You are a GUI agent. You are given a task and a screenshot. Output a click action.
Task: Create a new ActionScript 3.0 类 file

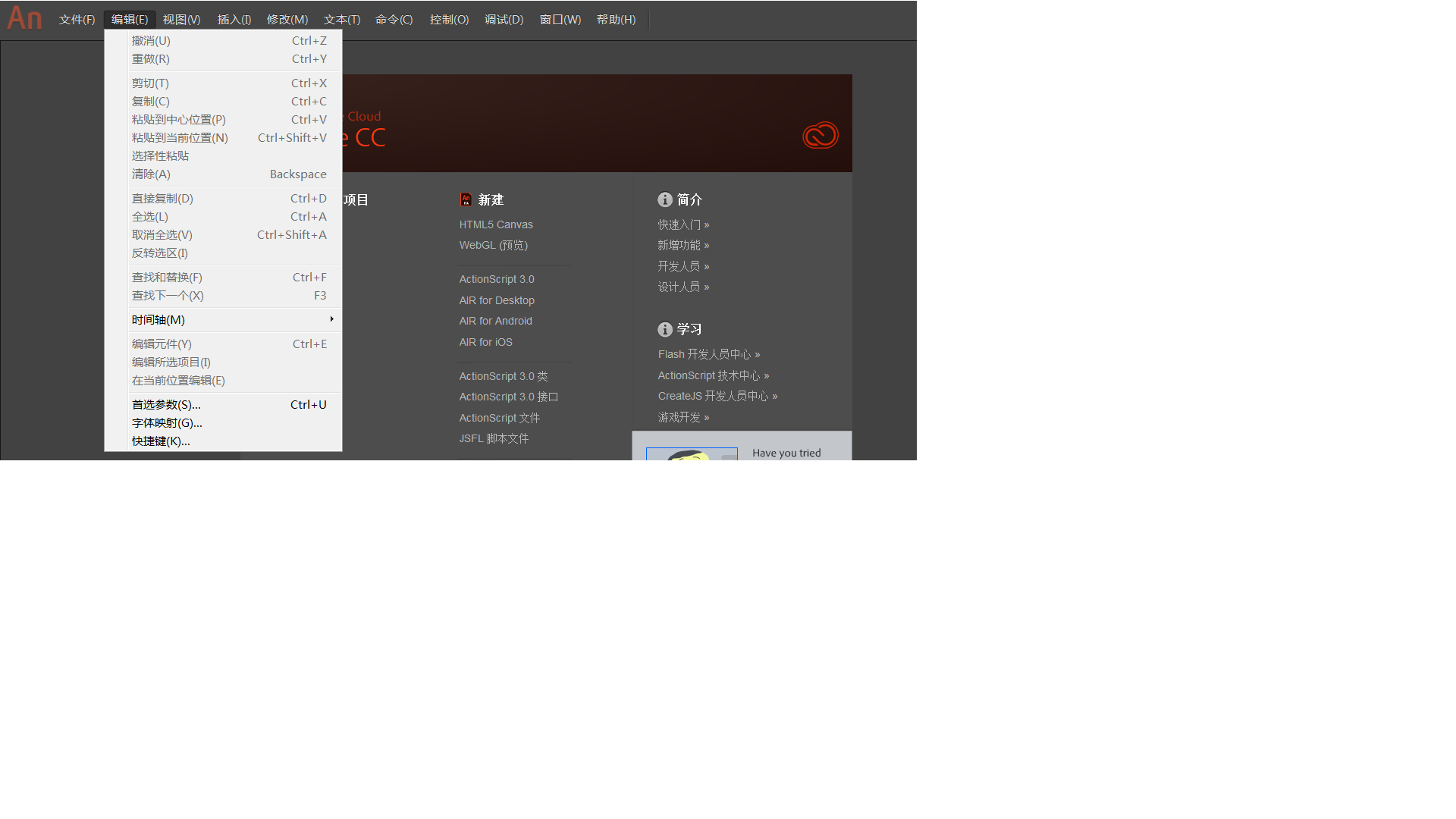[x=504, y=376]
